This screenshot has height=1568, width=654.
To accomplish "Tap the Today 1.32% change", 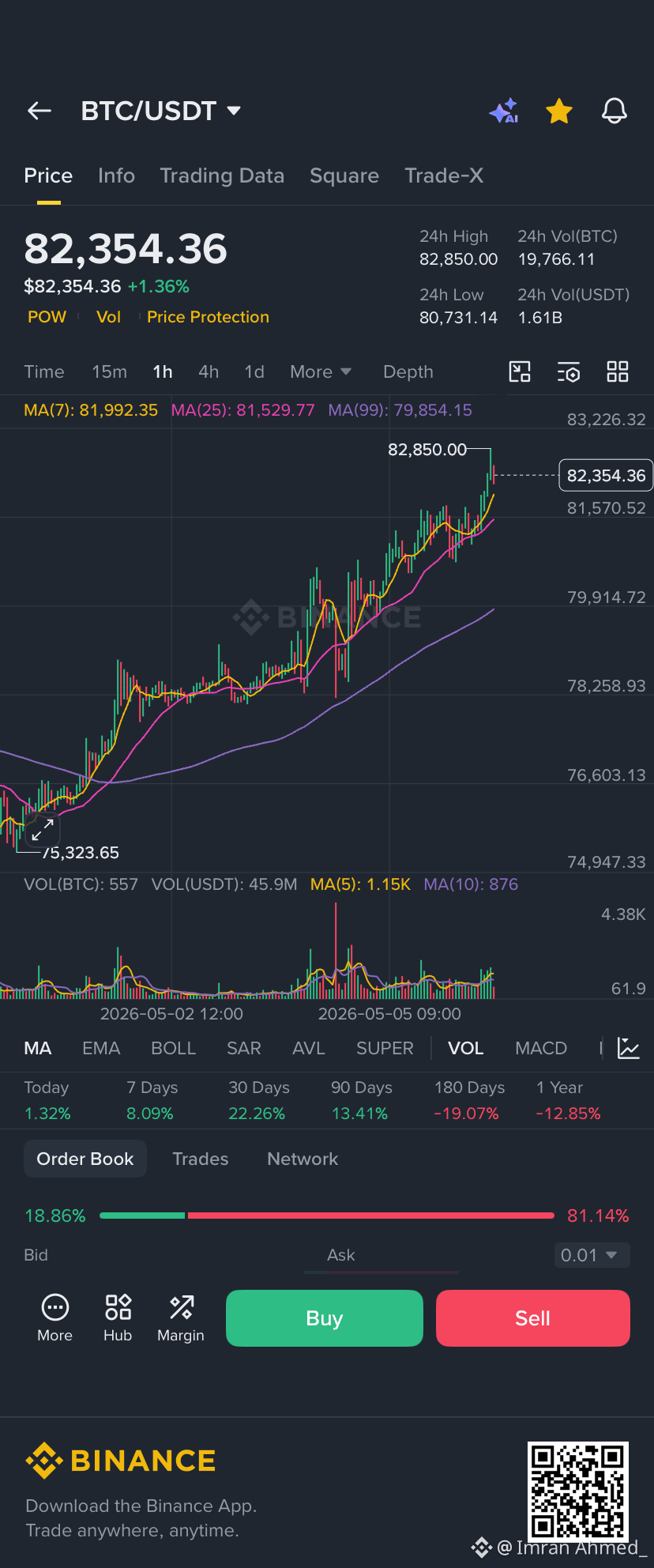I will [x=47, y=1100].
